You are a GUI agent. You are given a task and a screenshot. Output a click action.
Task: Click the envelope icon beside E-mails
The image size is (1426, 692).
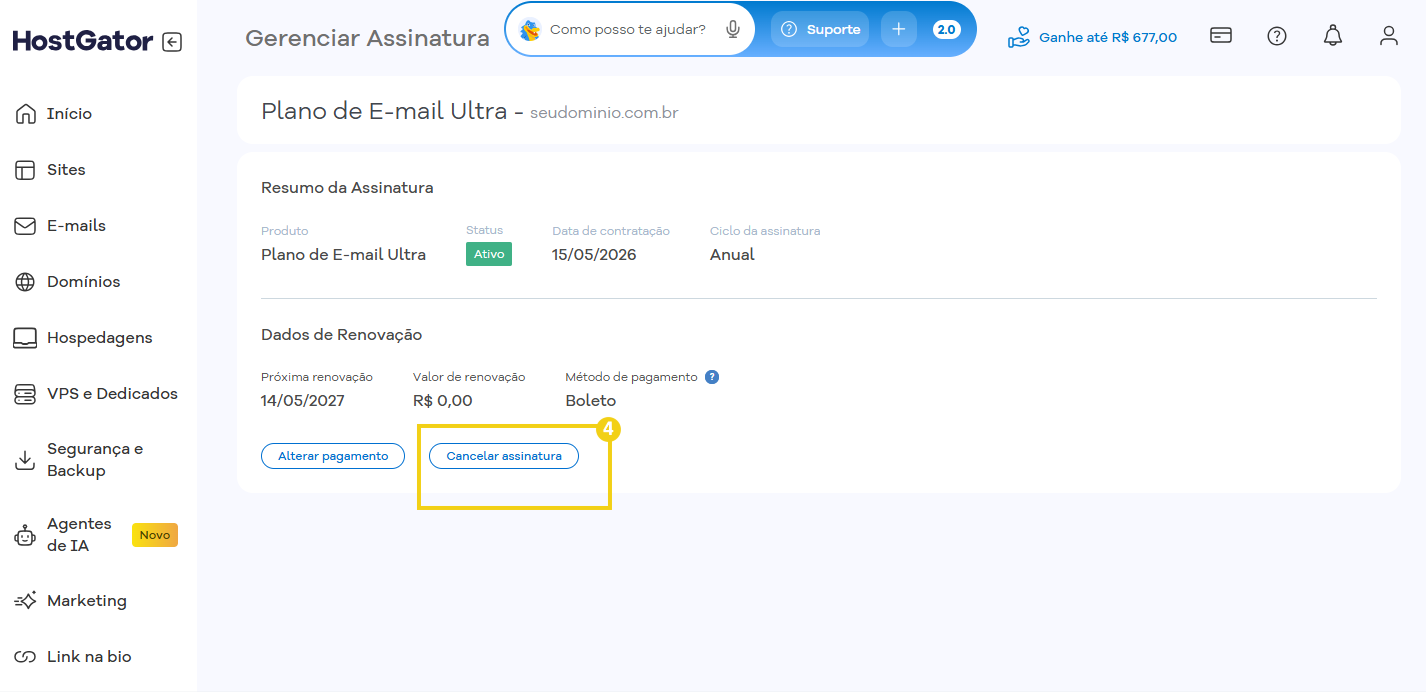25,226
